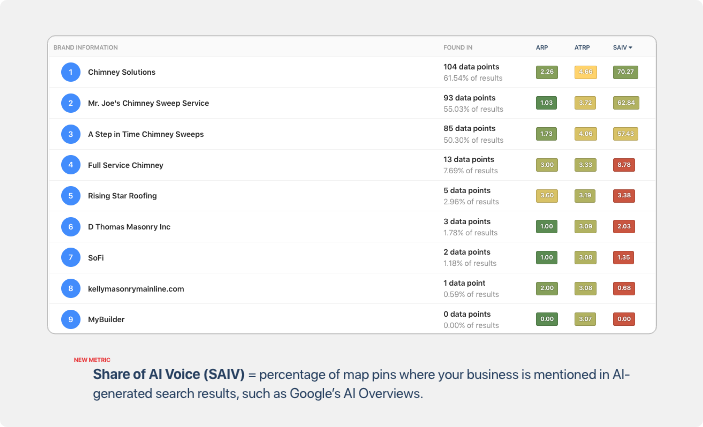Click the '5 data points' text
Image resolution: width=703 pixels, height=427 pixels.
[467, 191]
